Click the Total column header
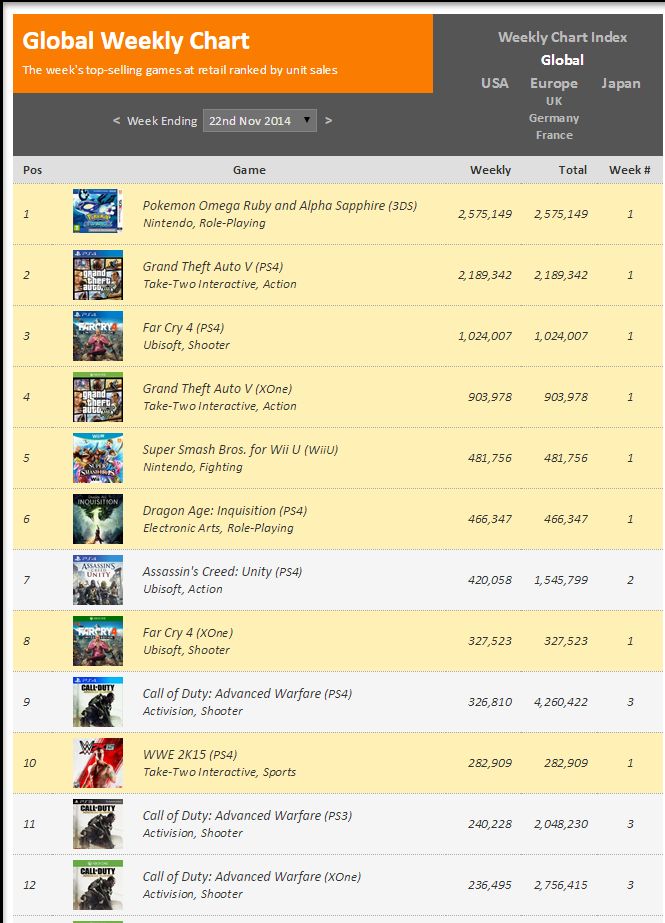Viewport: 665px width, 923px height. click(x=573, y=170)
